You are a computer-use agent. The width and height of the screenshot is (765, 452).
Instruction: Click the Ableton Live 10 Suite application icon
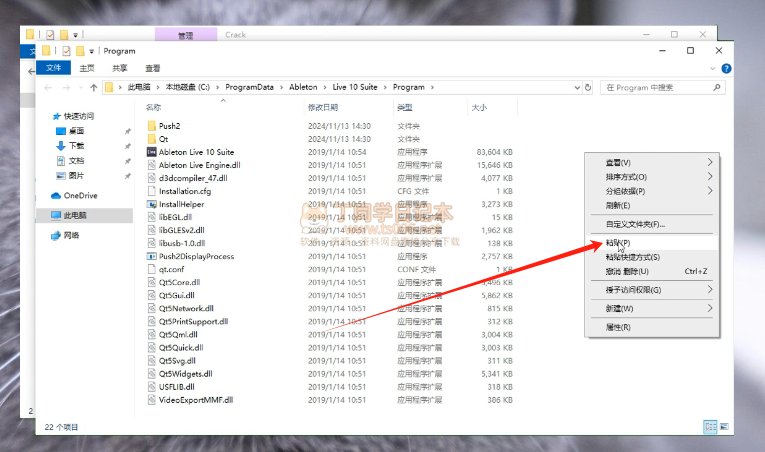pos(151,152)
